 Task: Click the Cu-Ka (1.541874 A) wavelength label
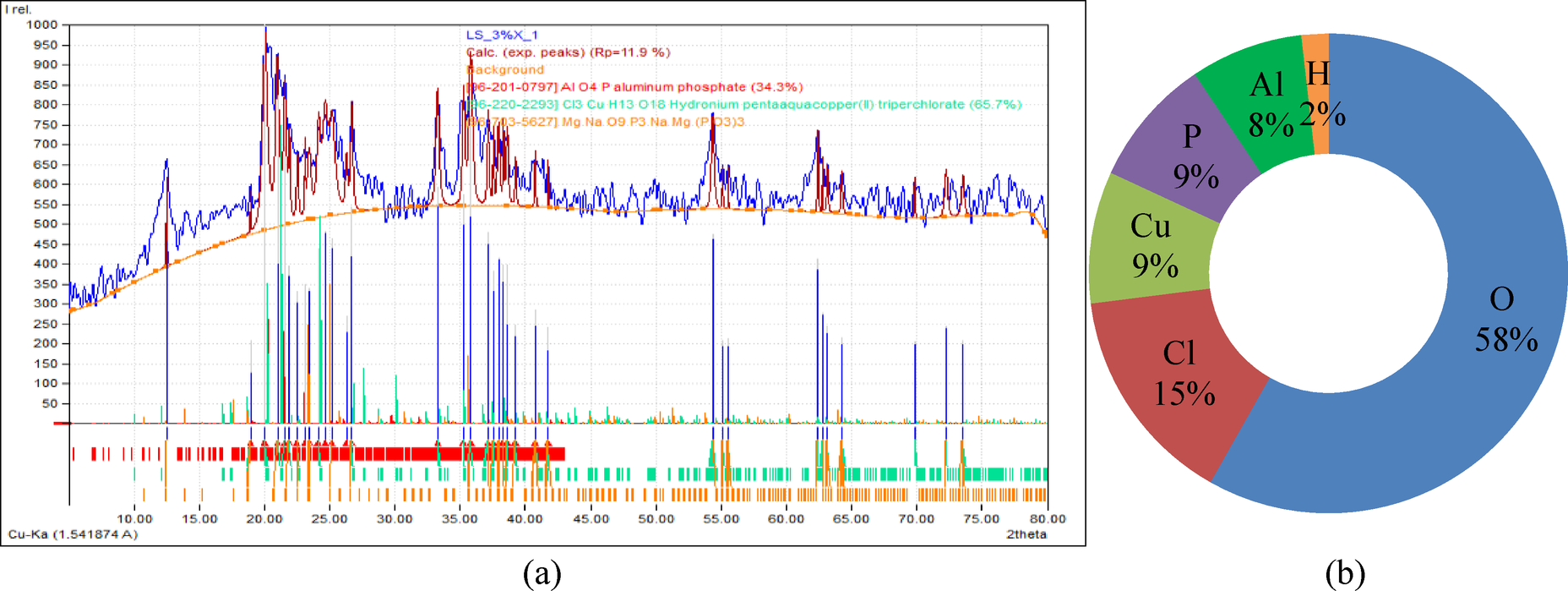coord(73,534)
